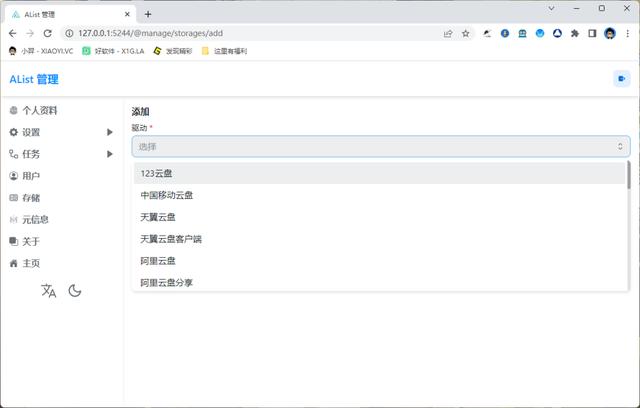
Task: Open the 这里有福利 bookmark folder
Action: click(224, 51)
